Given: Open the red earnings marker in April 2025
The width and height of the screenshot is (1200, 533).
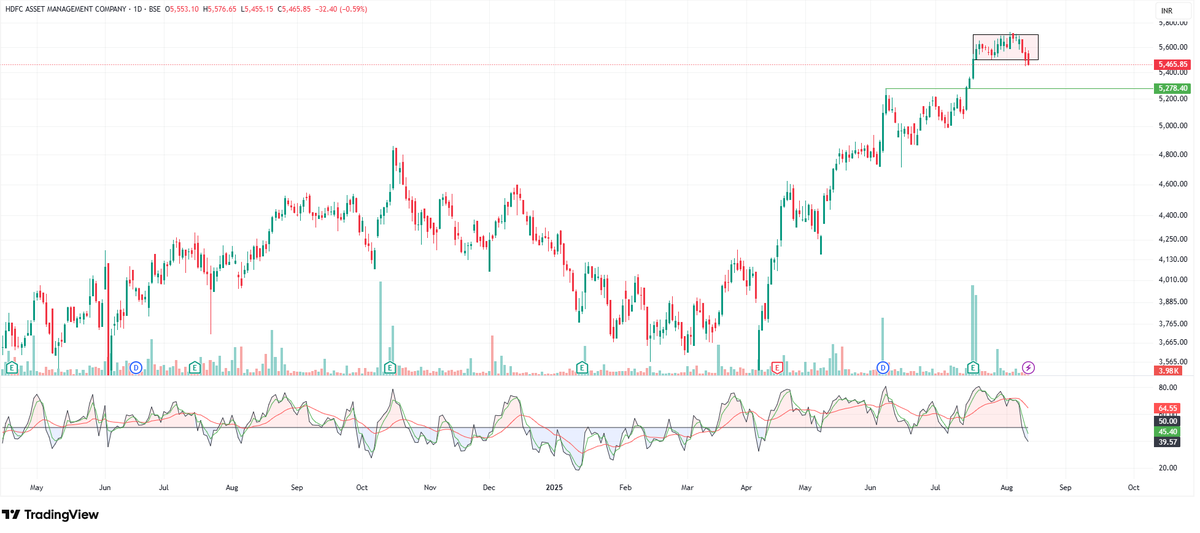Looking at the screenshot, I should pyautogui.click(x=777, y=368).
